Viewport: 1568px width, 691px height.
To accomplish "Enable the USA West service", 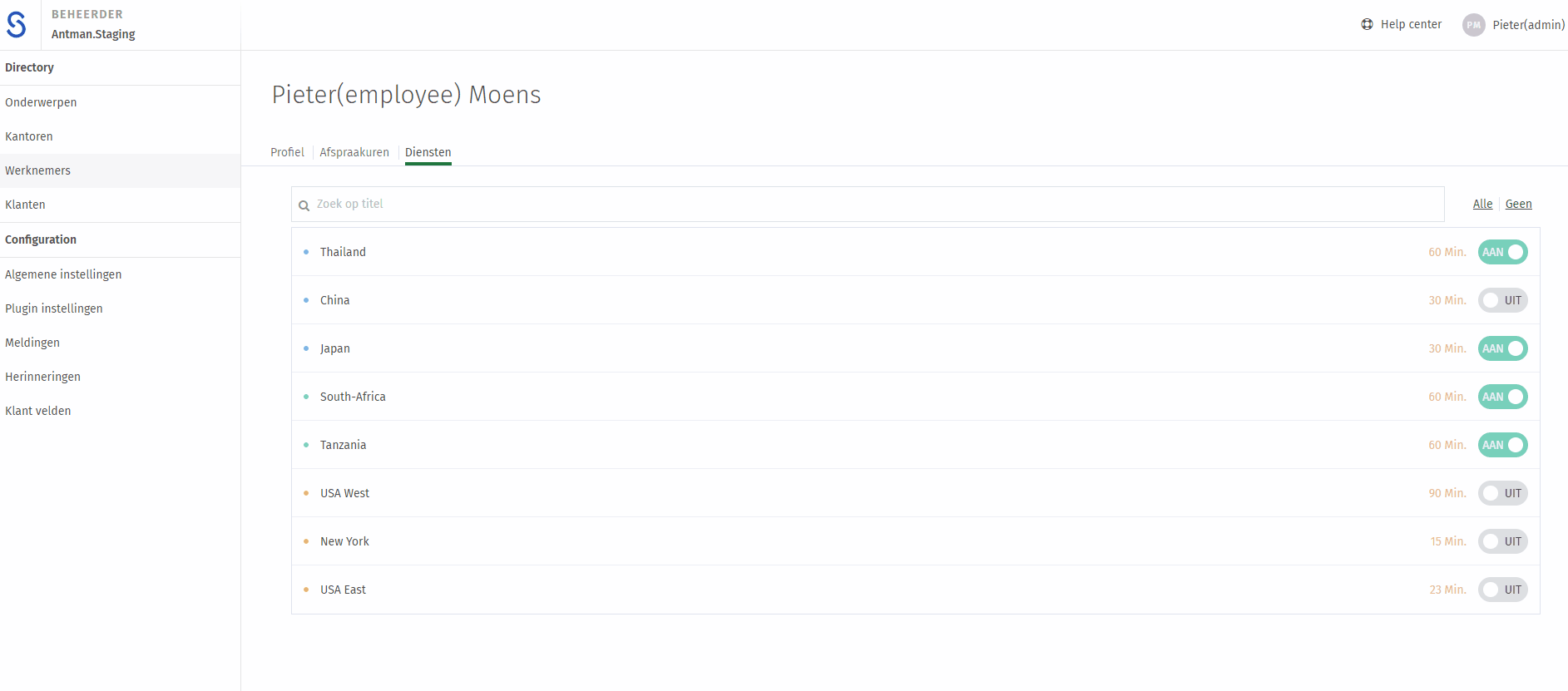I will 1502,493.
